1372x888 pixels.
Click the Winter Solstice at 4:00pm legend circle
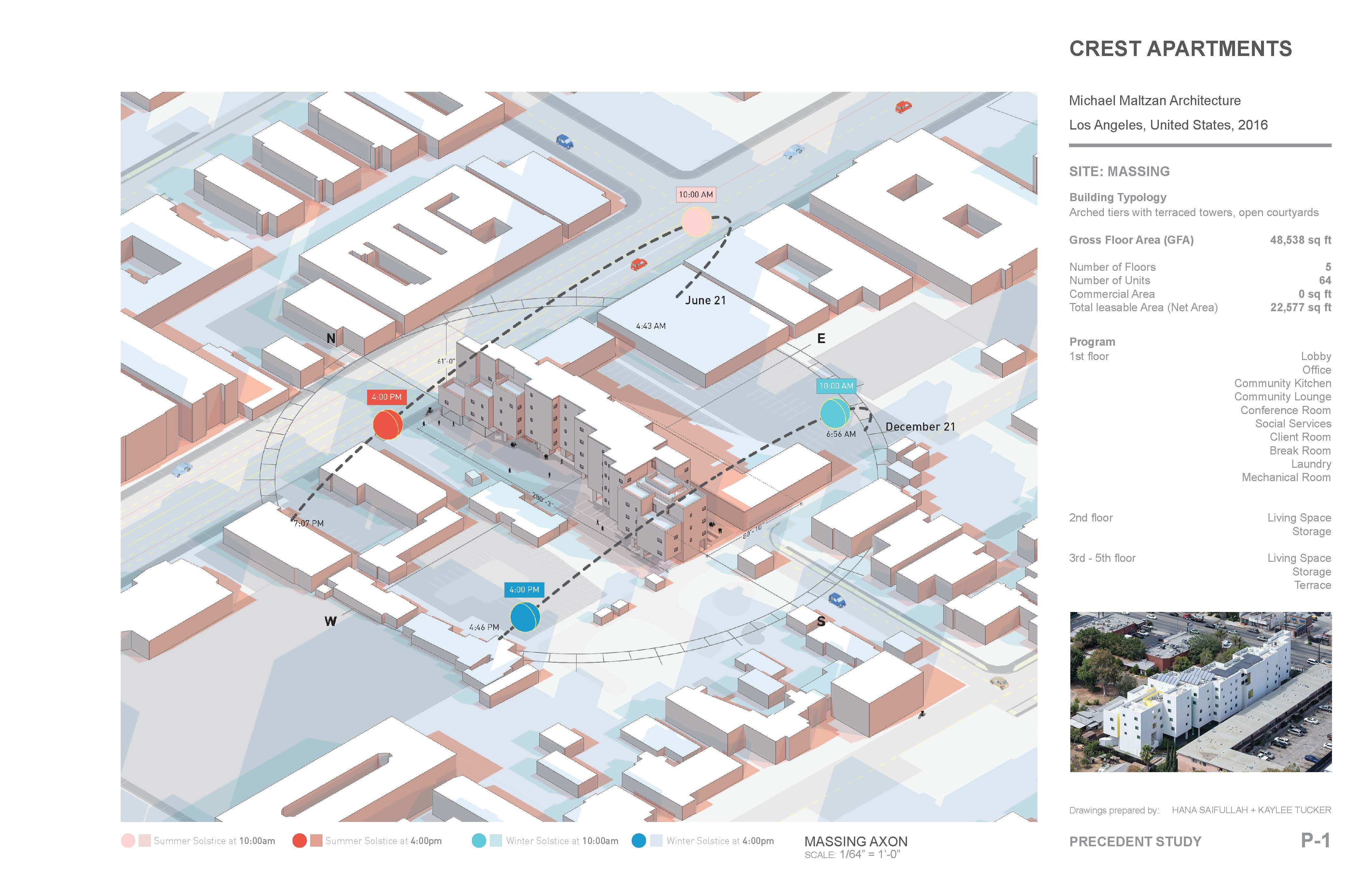[638, 840]
